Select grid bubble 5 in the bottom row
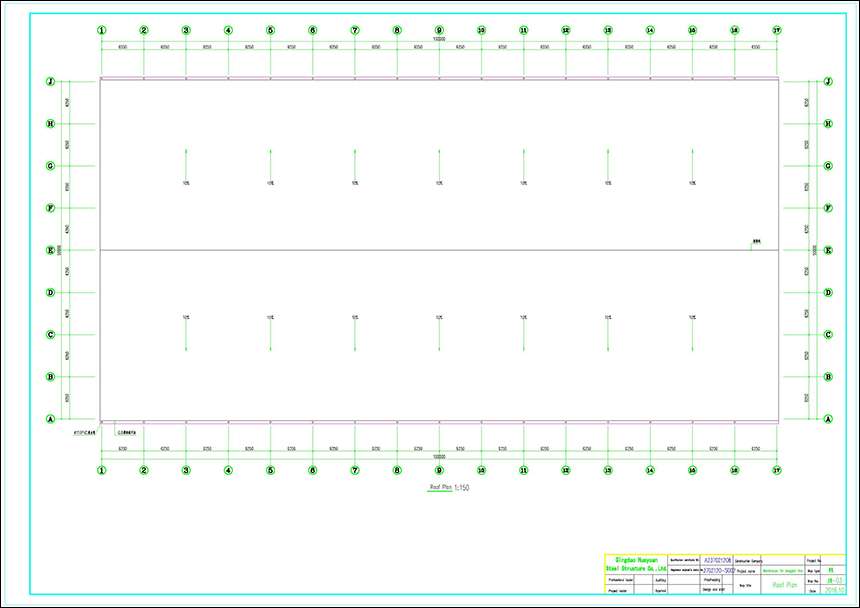Image resolution: width=860 pixels, height=608 pixels. (270, 469)
